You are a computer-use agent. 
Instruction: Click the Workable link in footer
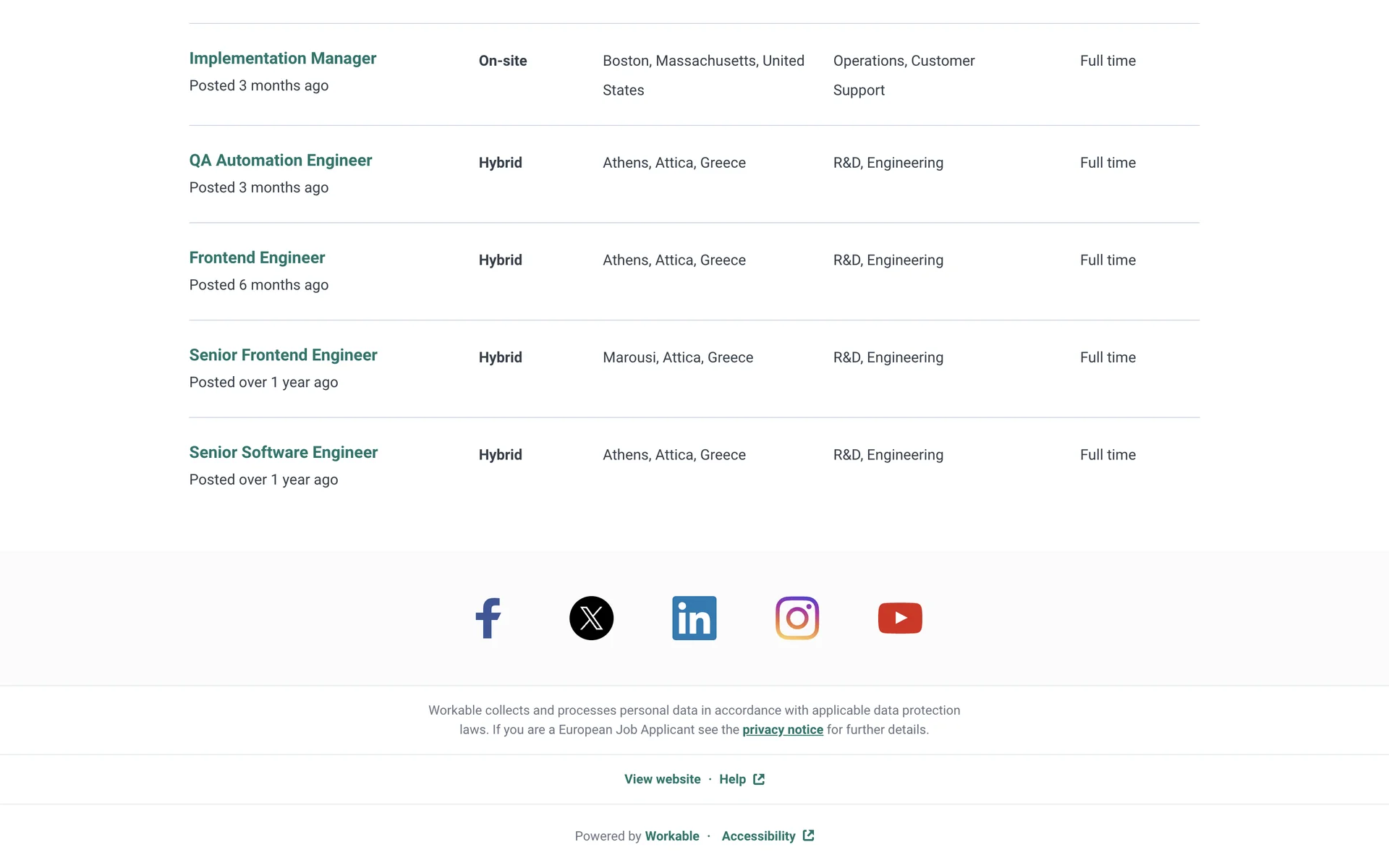coord(671,836)
